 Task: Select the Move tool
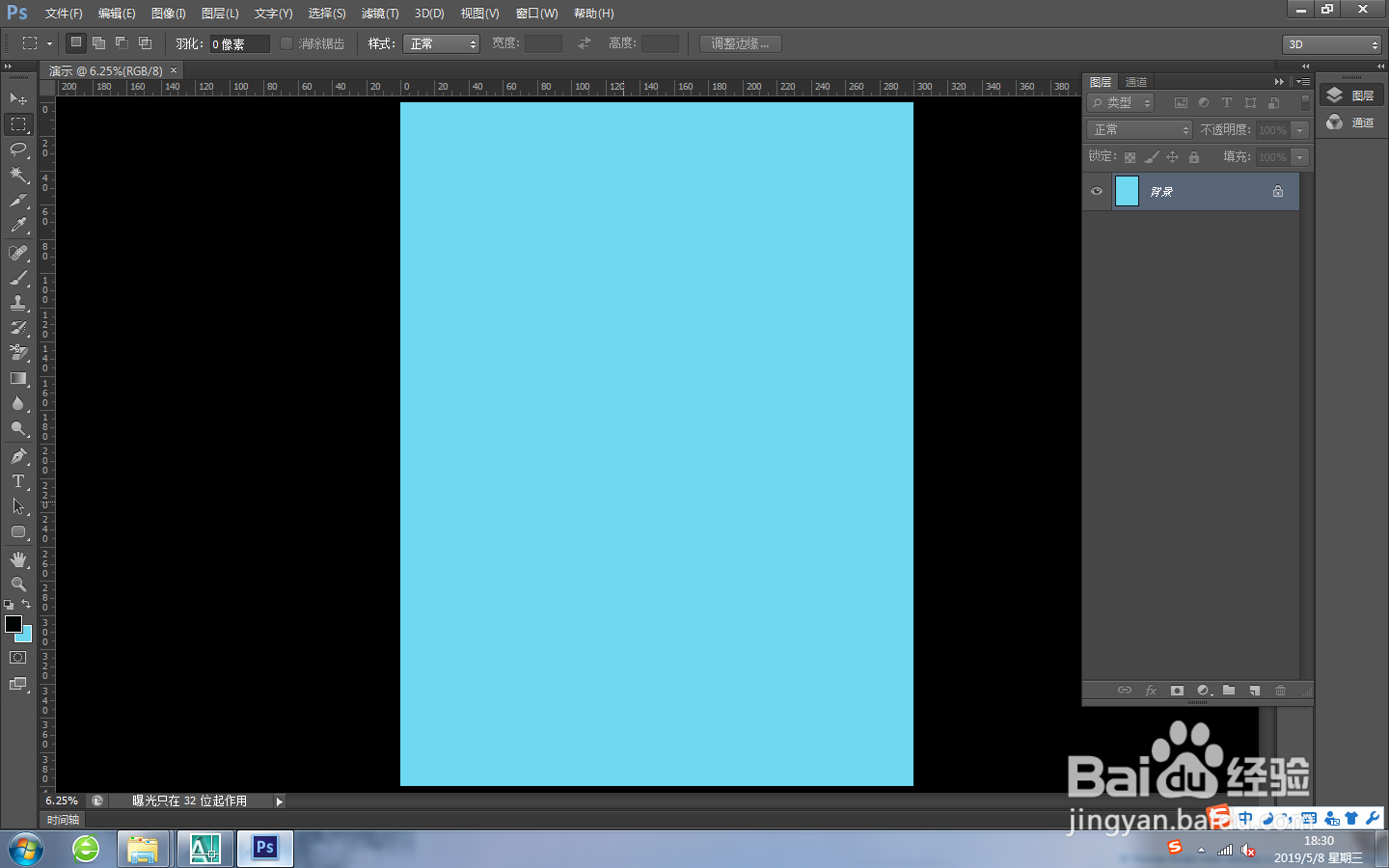[x=18, y=98]
